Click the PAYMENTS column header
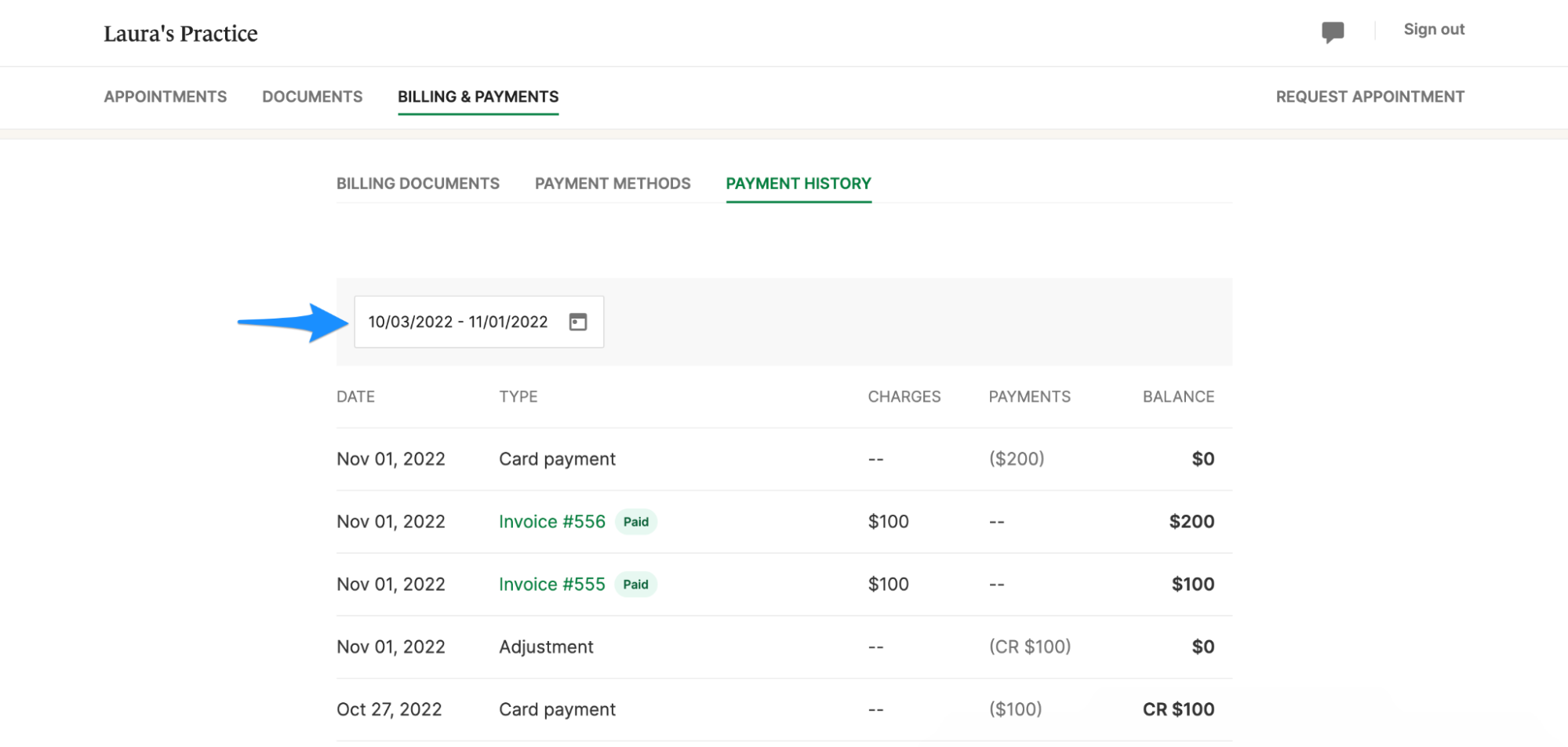This screenshot has width=1568, height=747. click(x=1029, y=397)
